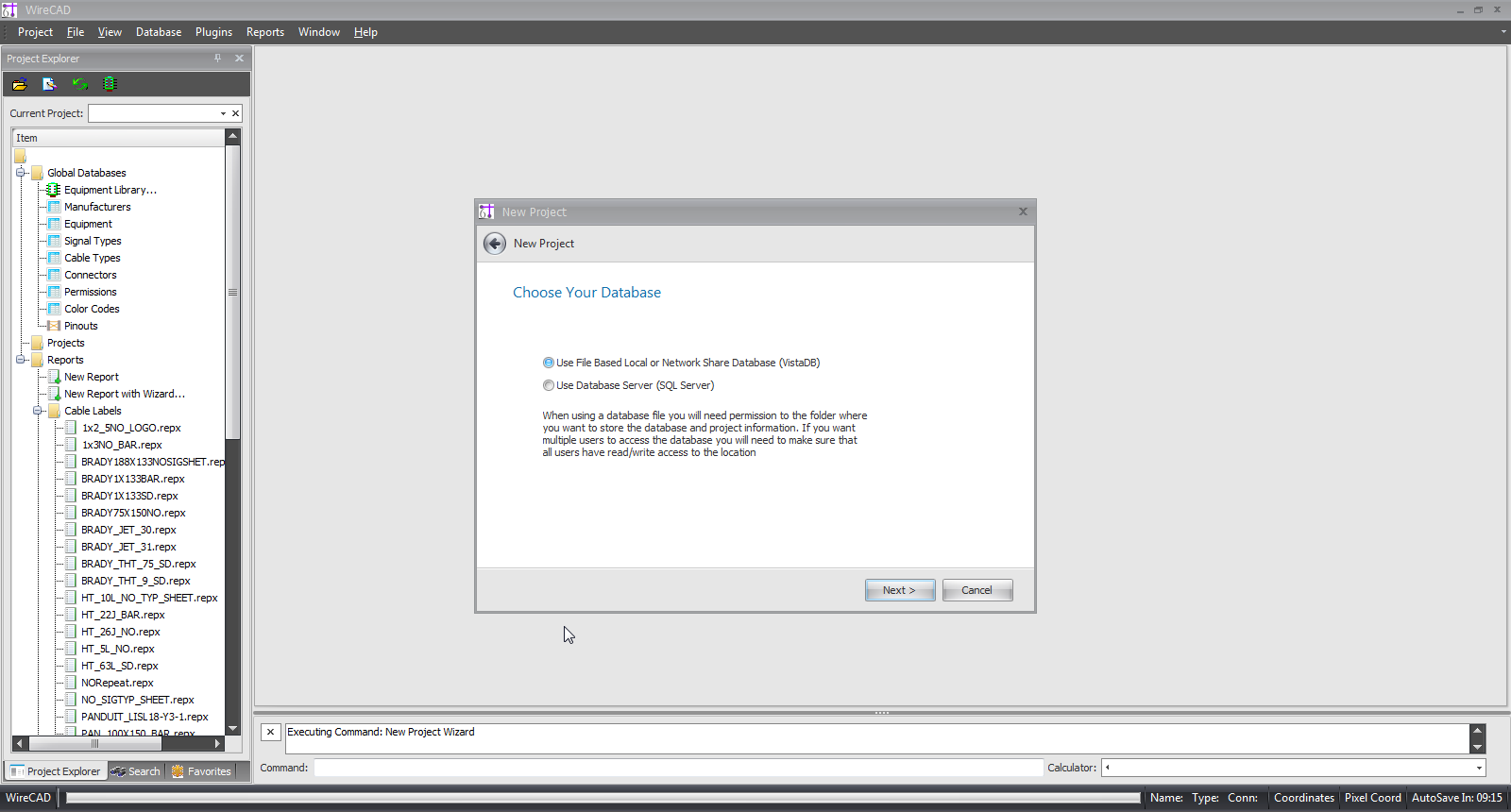
Task: Click the tree horizontal scrollbar thumb
Action: (94, 744)
